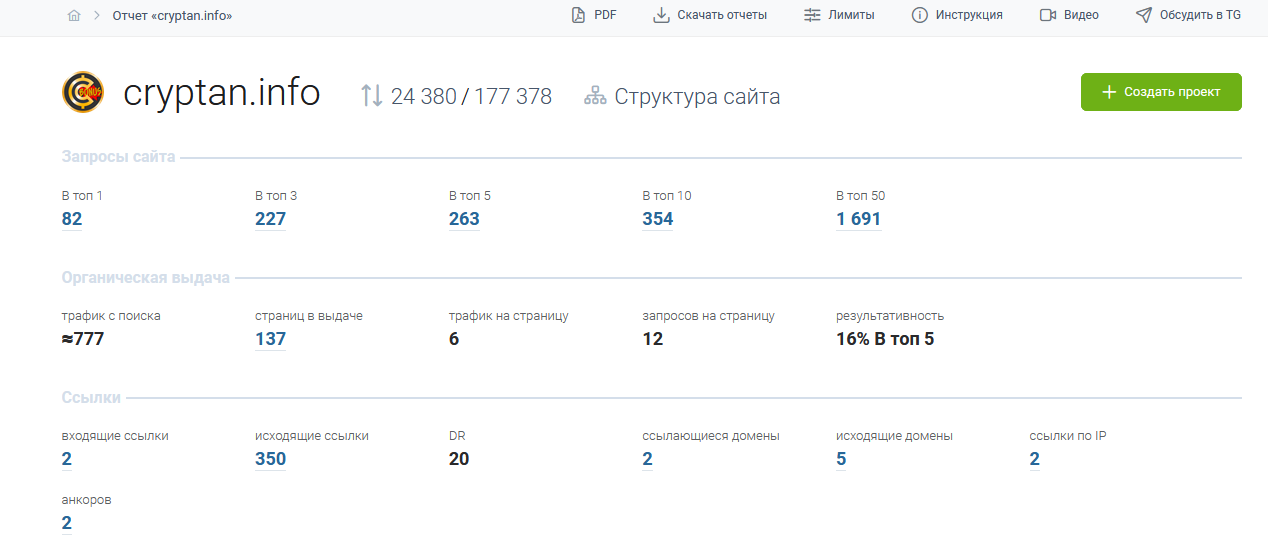Viewport: 1268px width, 555px height.
Task: Click the video camera icon
Action: click(1048, 15)
